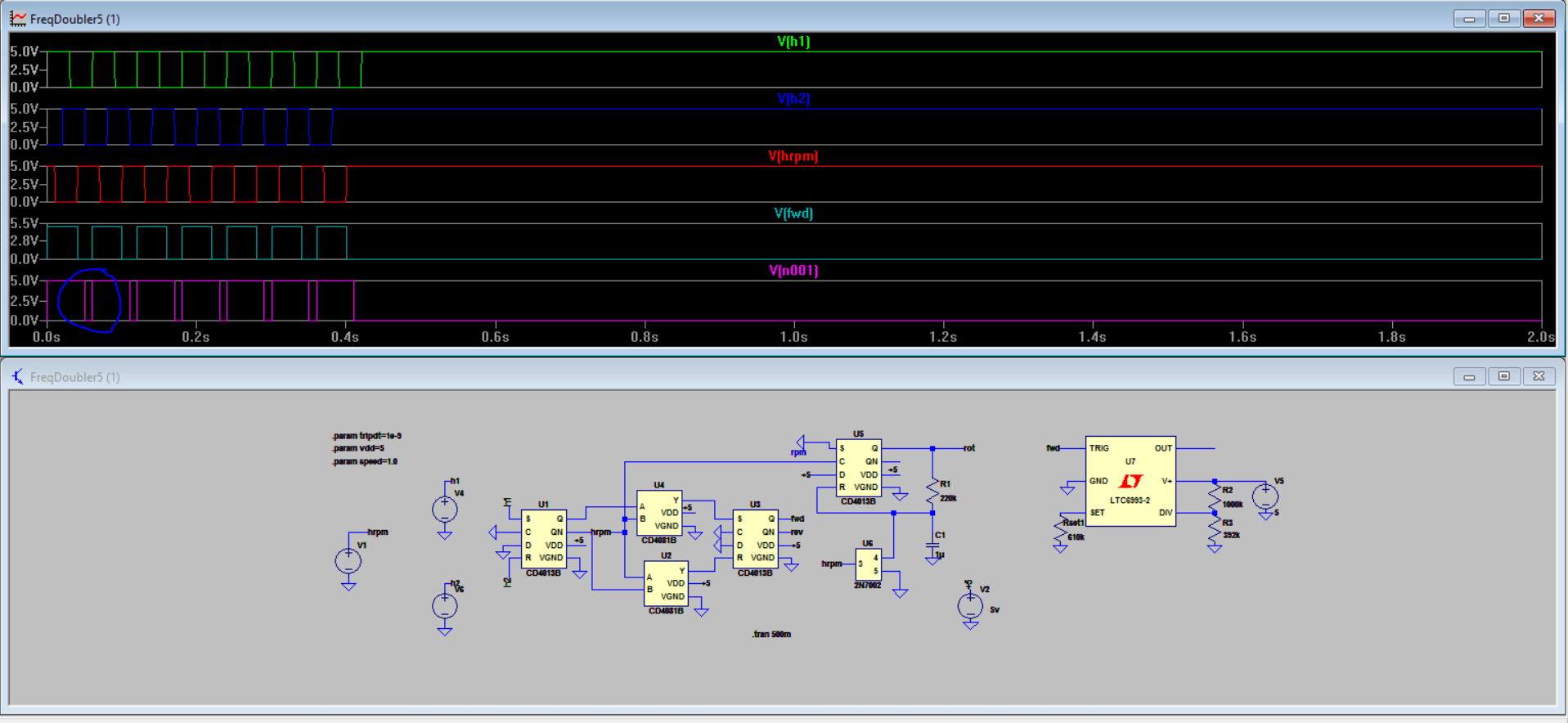Select the U1 CD4013B flip-flop

point(544,539)
